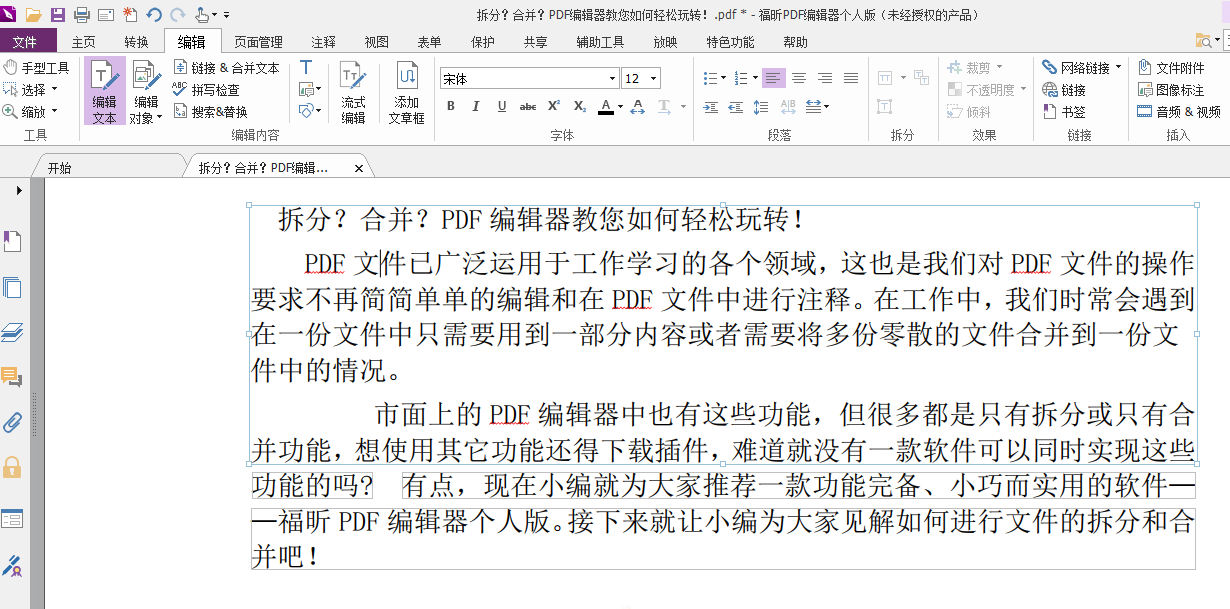Switch to the Protect (保护) tab

(482, 42)
